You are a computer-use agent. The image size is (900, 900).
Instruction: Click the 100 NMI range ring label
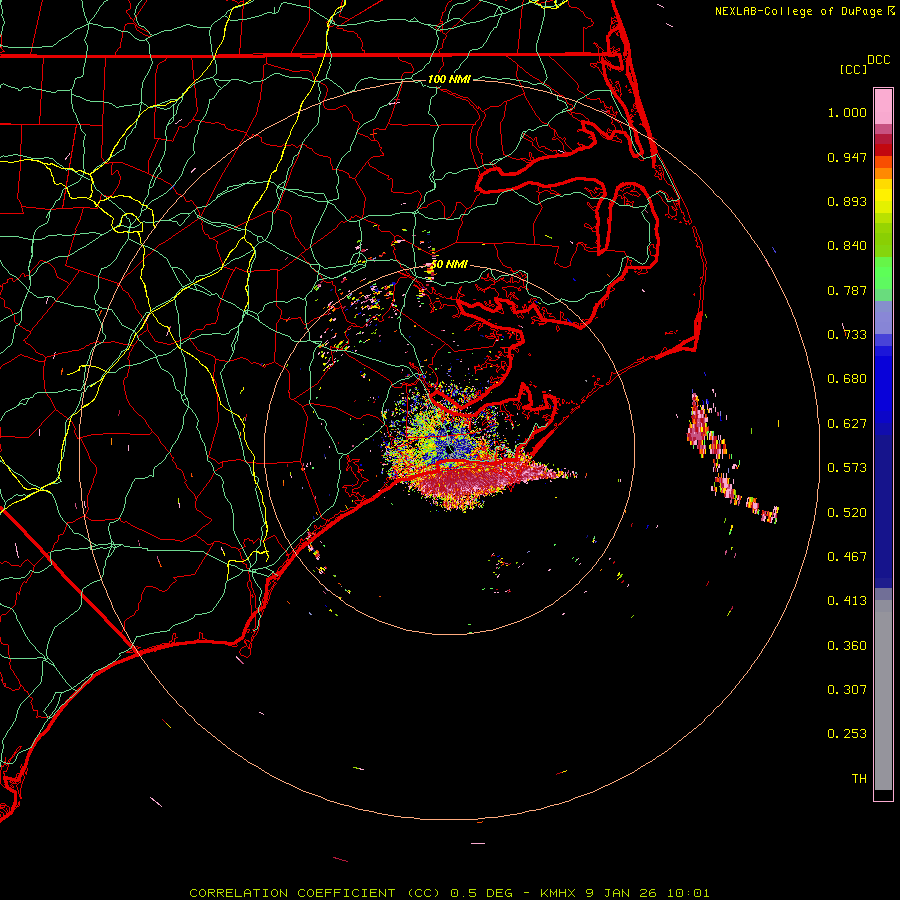tap(449, 79)
